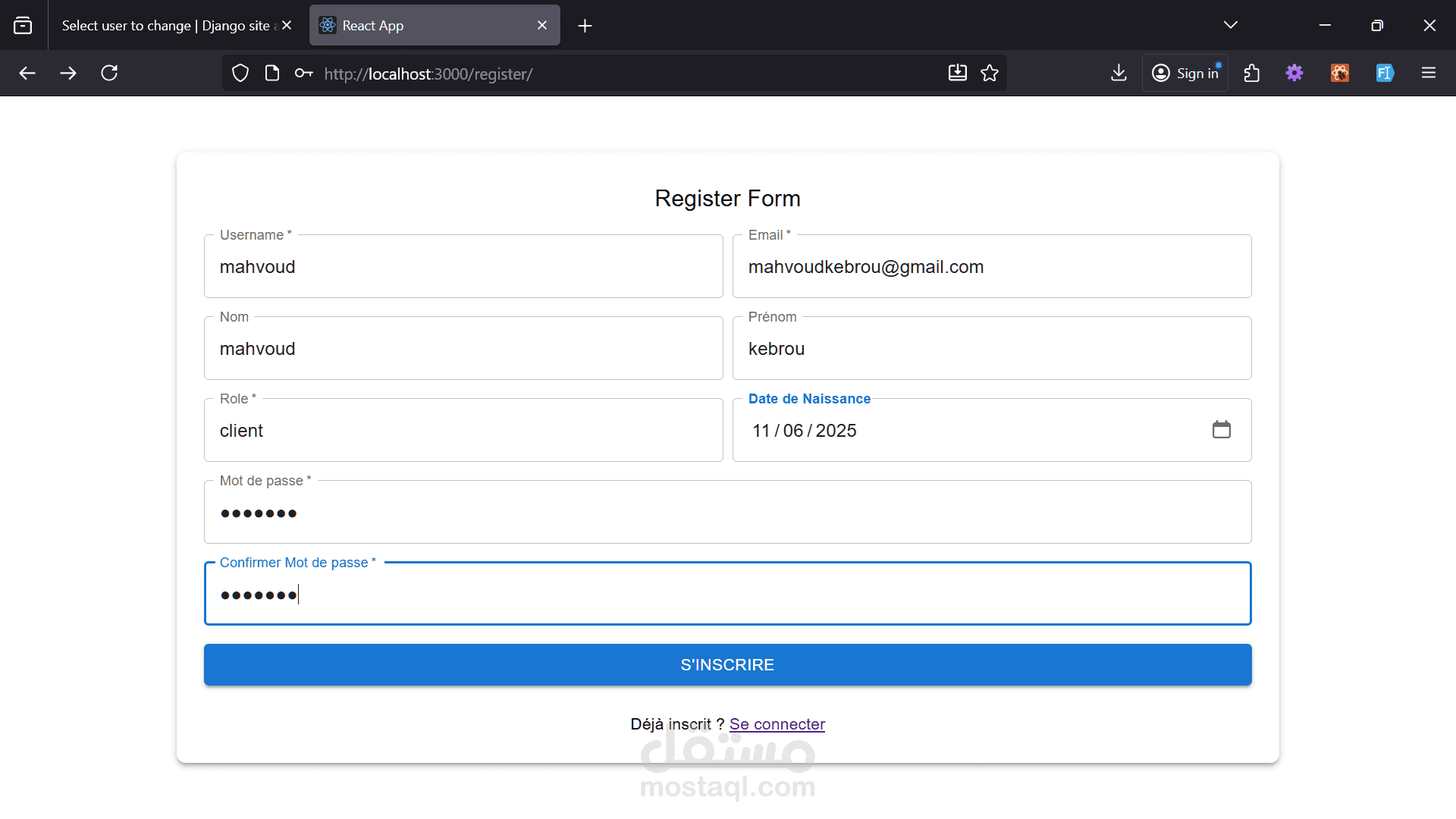Click the extensions puzzle icon
The width and height of the screenshot is (1456, 819).
tap(1252, 74)
